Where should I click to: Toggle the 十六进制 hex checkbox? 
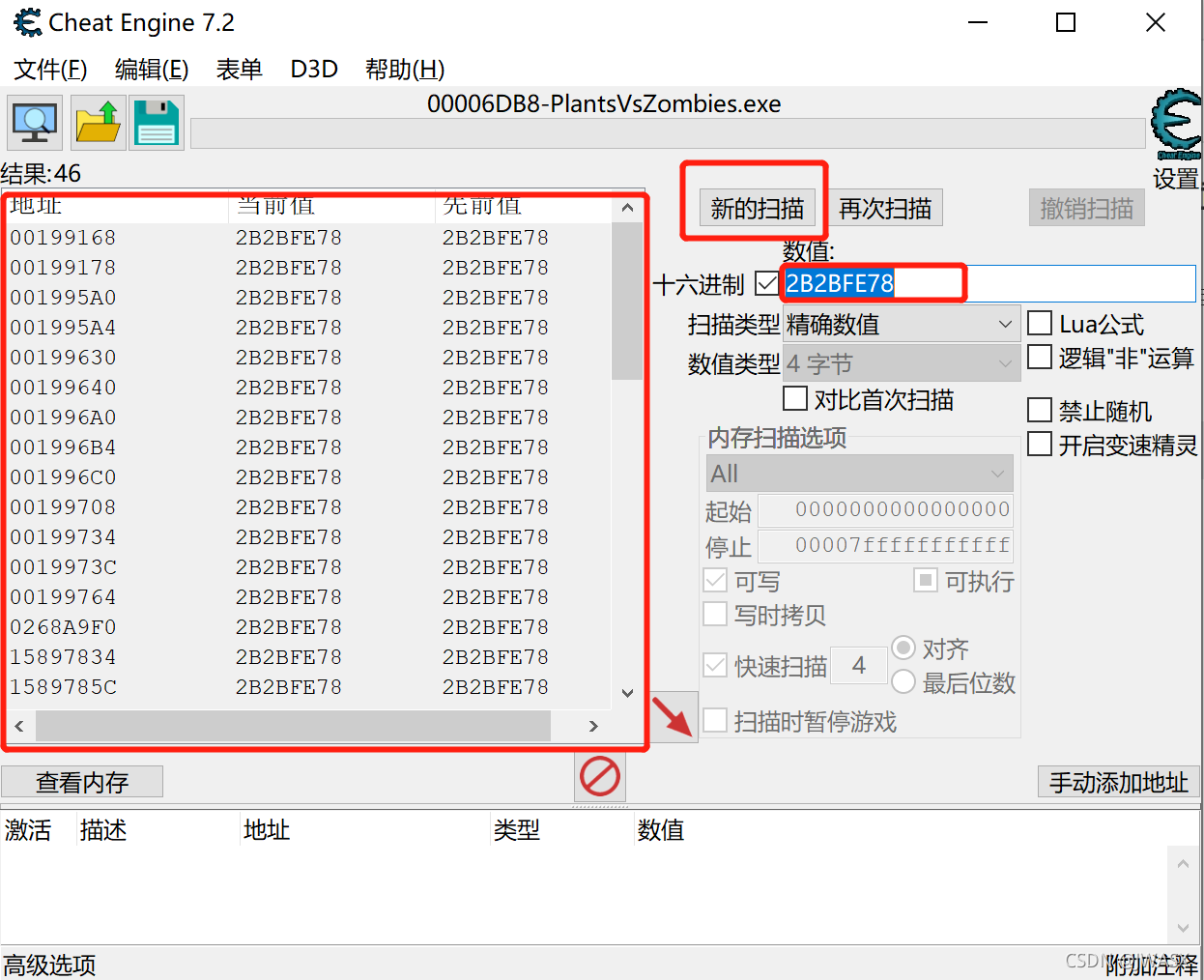pyautogui.click(x=767, y=283)
